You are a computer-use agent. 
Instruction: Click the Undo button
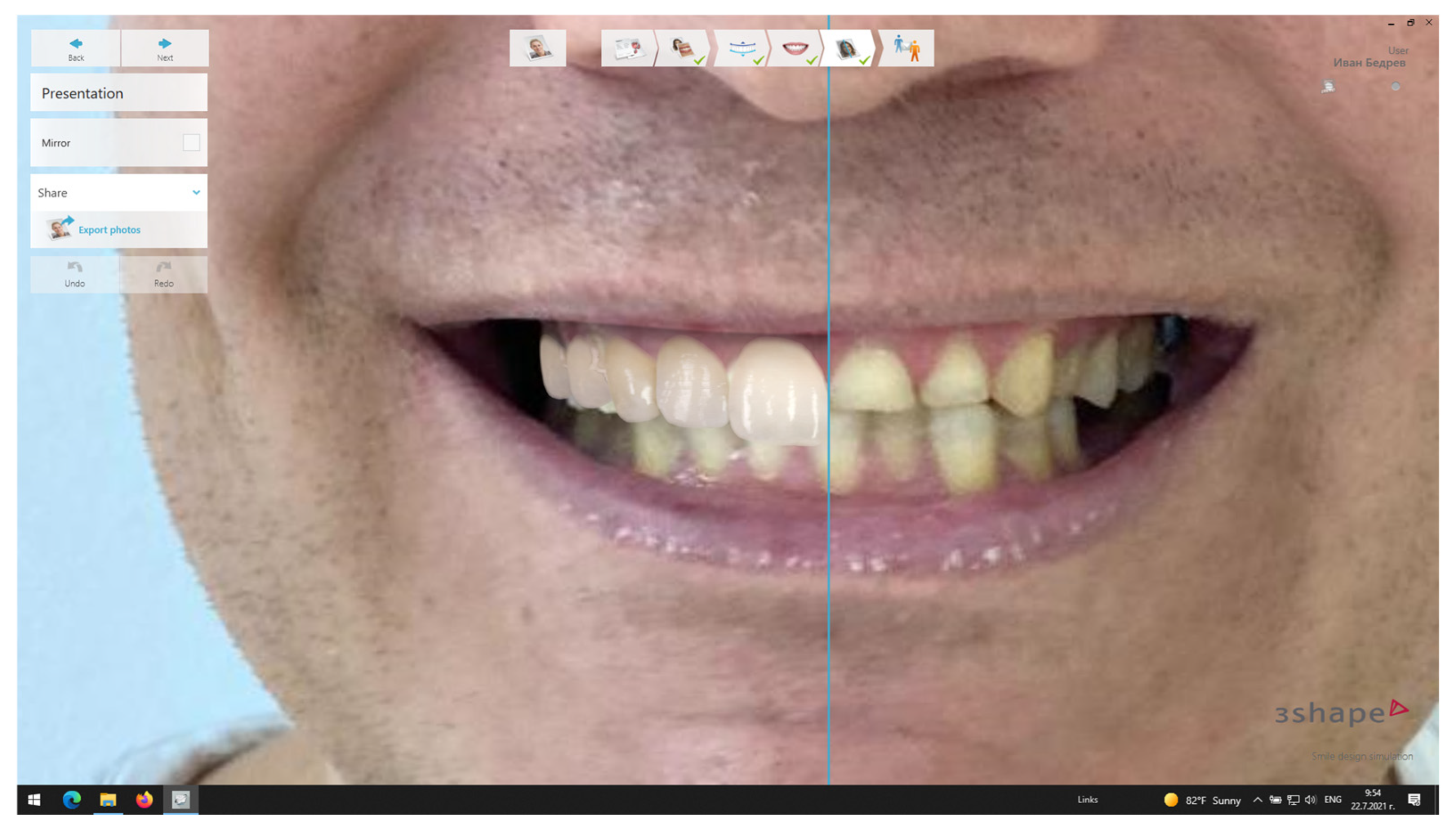click(75, 274)
